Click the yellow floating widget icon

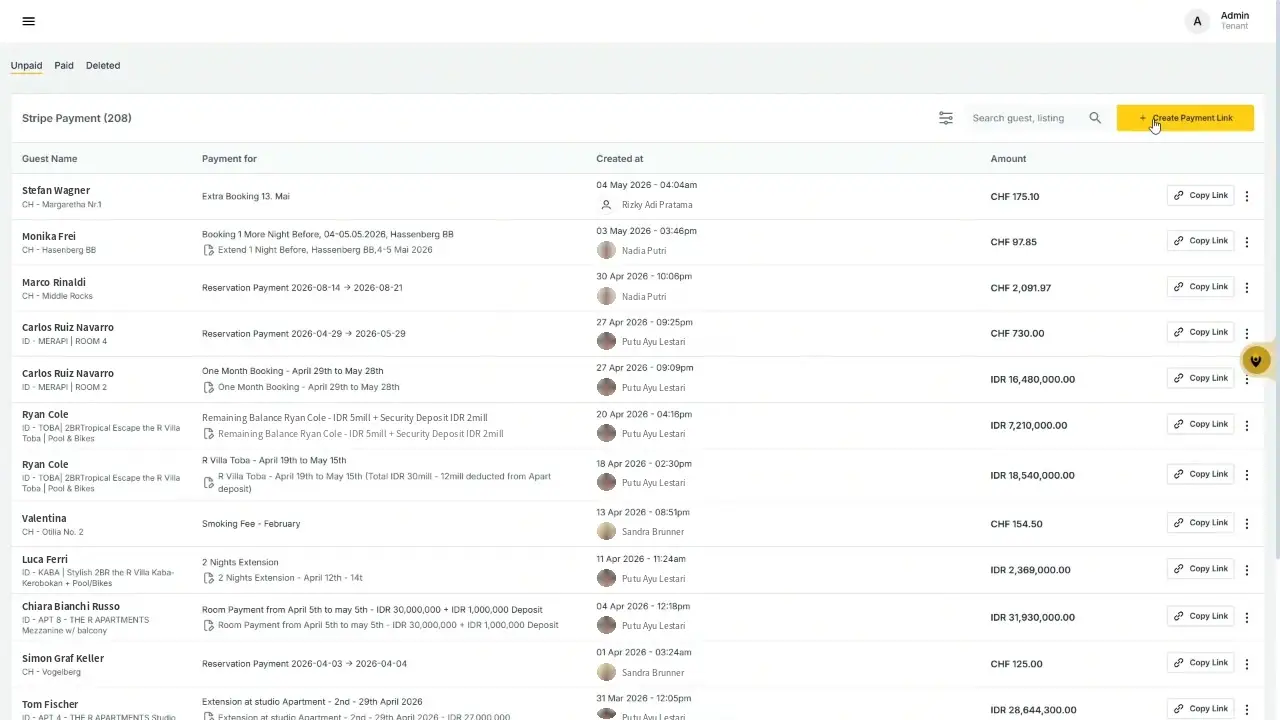1256,360
